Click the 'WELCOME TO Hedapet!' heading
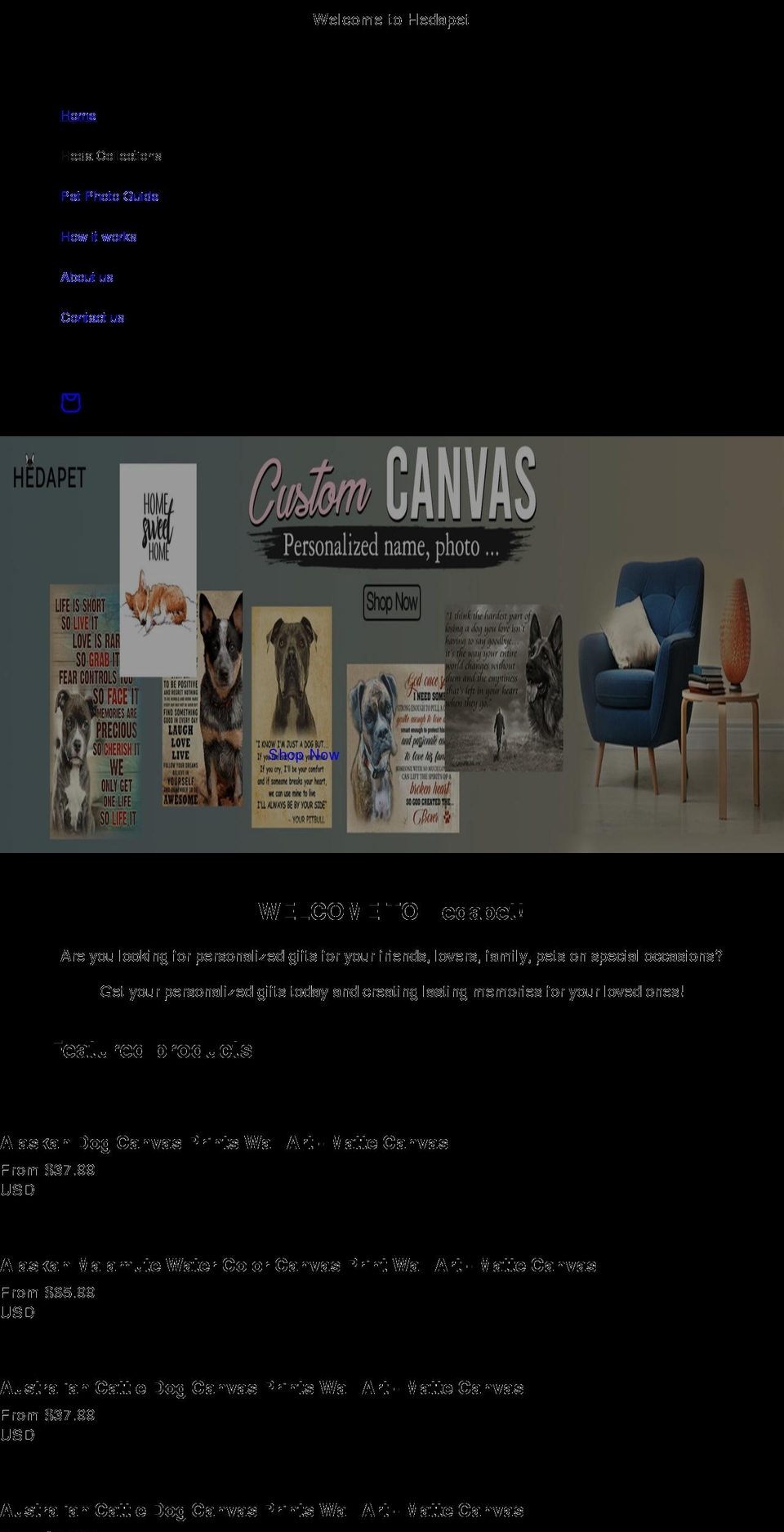Image resolution: width=784 pixels, height=1532 pixels. coord(391,912)
